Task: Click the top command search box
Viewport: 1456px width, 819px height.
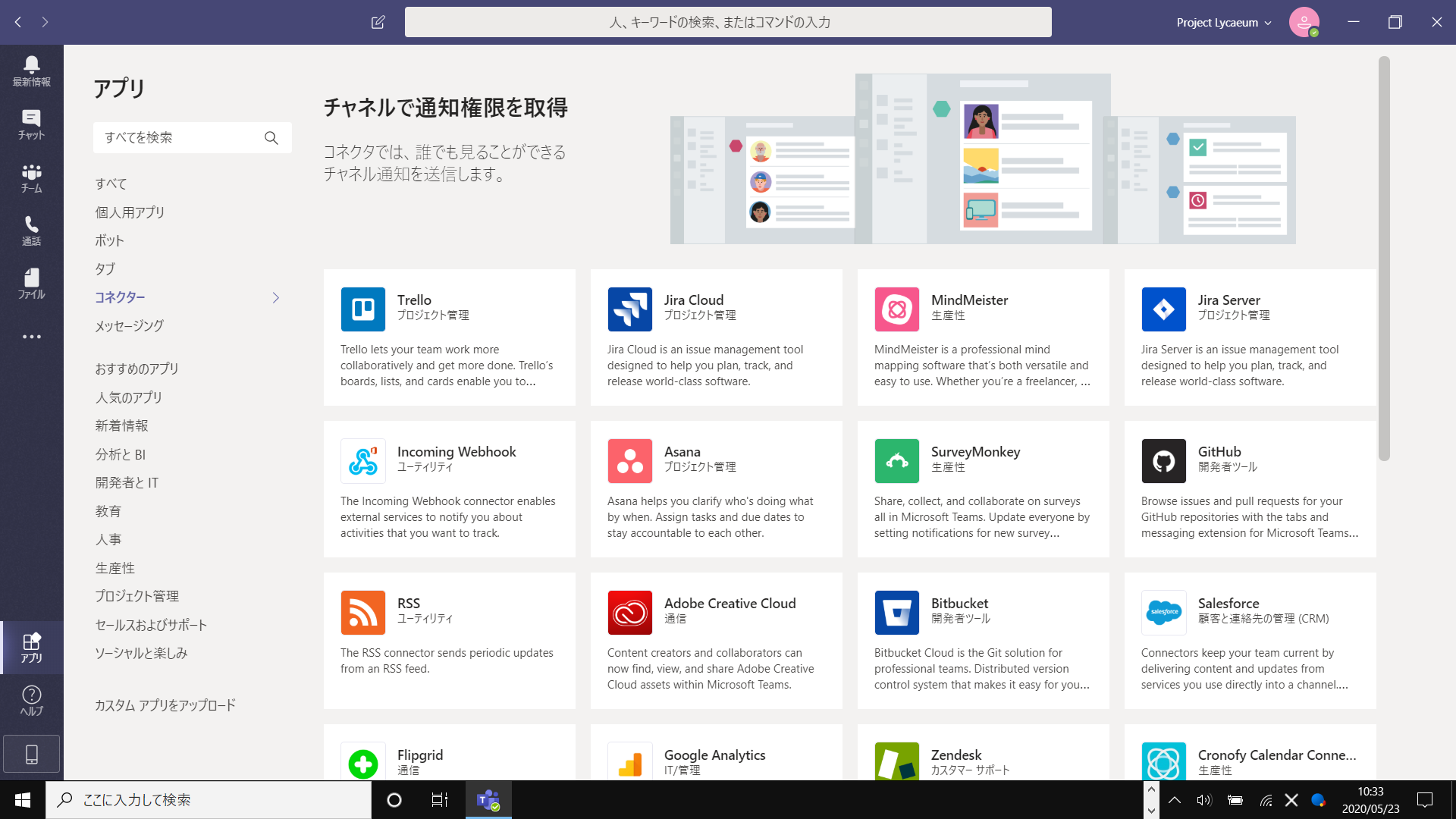Action: (727, 22)
